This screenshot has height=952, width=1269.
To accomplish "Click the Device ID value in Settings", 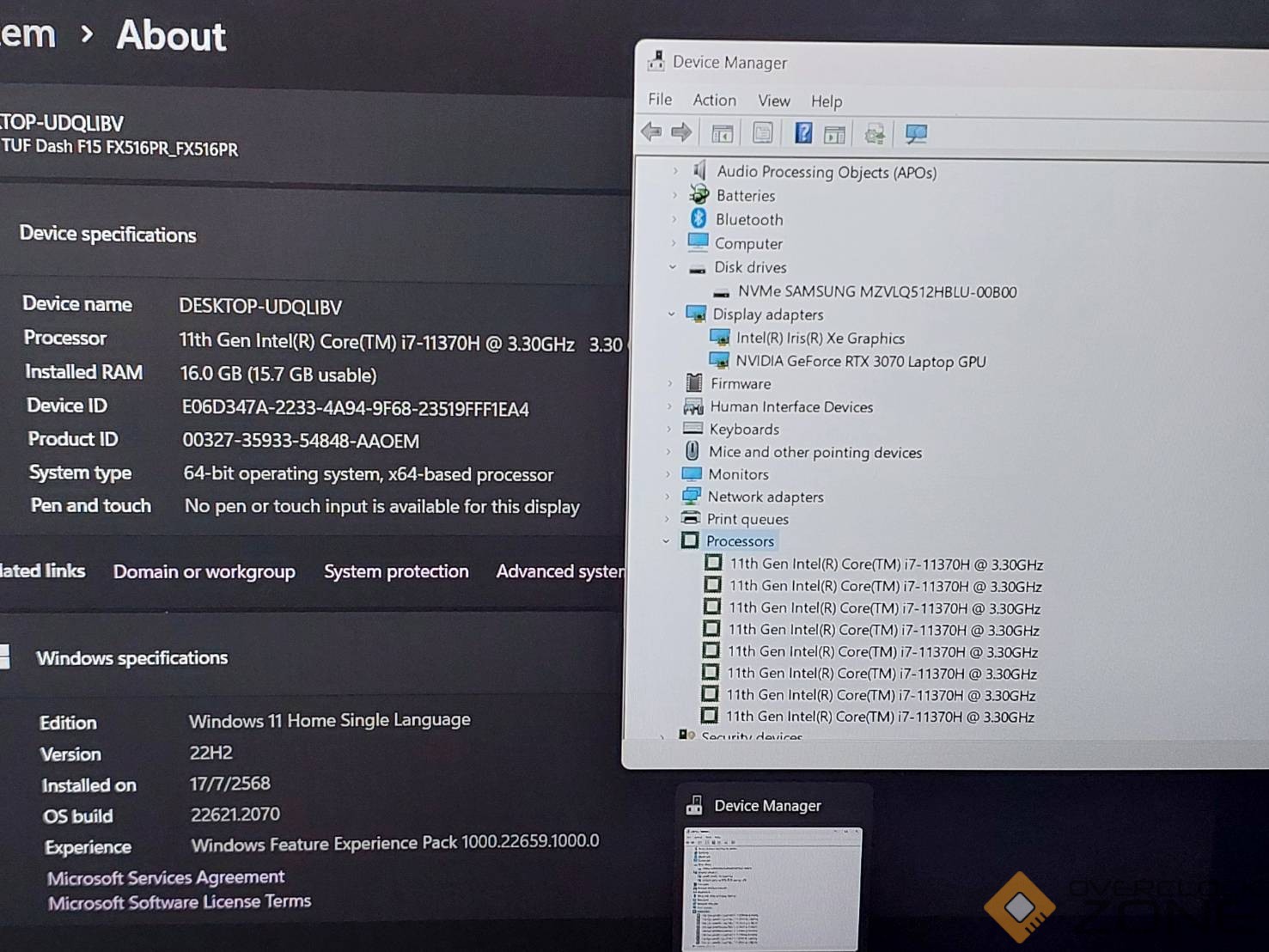I will tap(356, 408).
